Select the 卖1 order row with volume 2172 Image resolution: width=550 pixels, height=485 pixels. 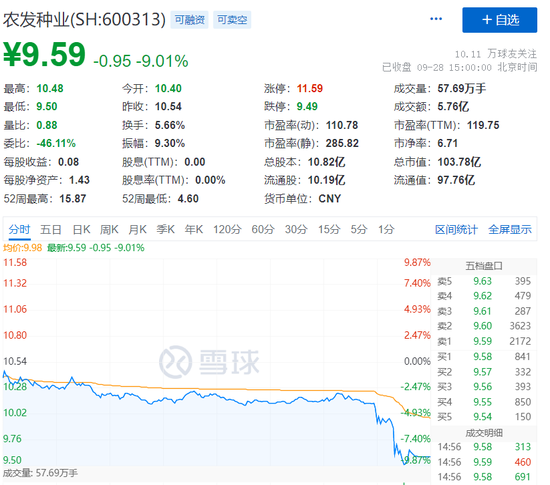[484, 341]
